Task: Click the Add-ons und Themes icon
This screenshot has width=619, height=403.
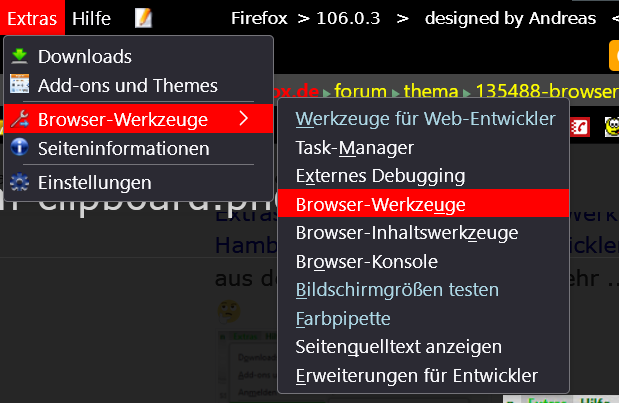Action: coord(19,84)
